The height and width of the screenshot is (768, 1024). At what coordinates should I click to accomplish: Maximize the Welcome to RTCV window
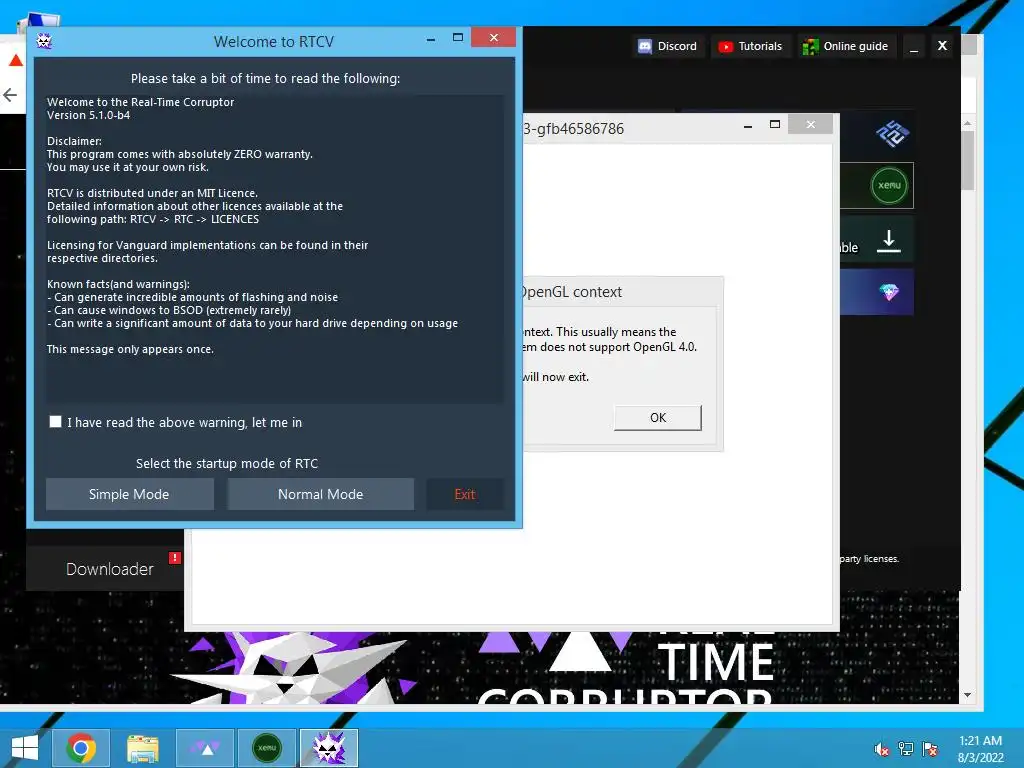coord(458,38)
